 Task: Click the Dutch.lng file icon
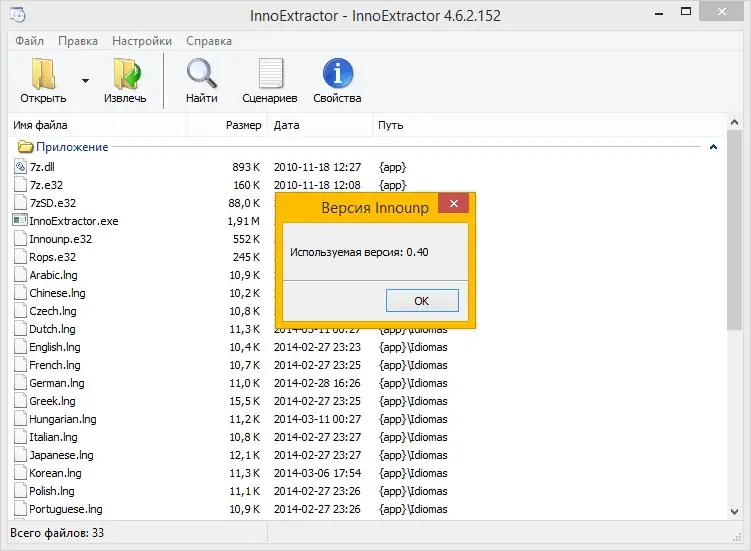20,329
